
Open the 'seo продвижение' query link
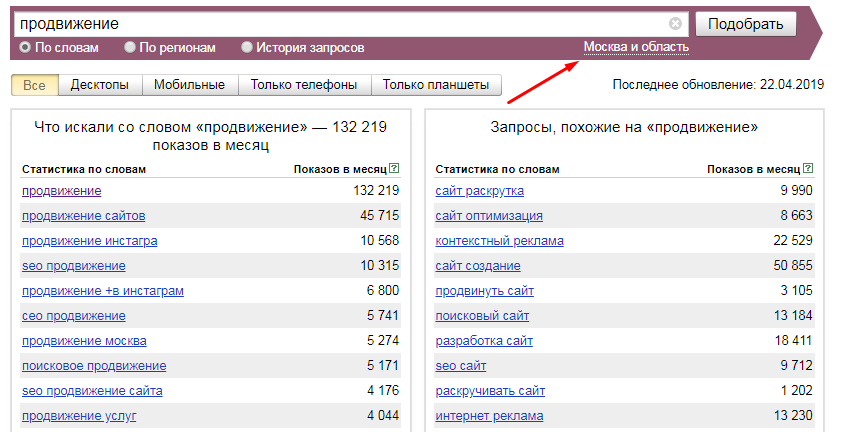pos(74,266)
